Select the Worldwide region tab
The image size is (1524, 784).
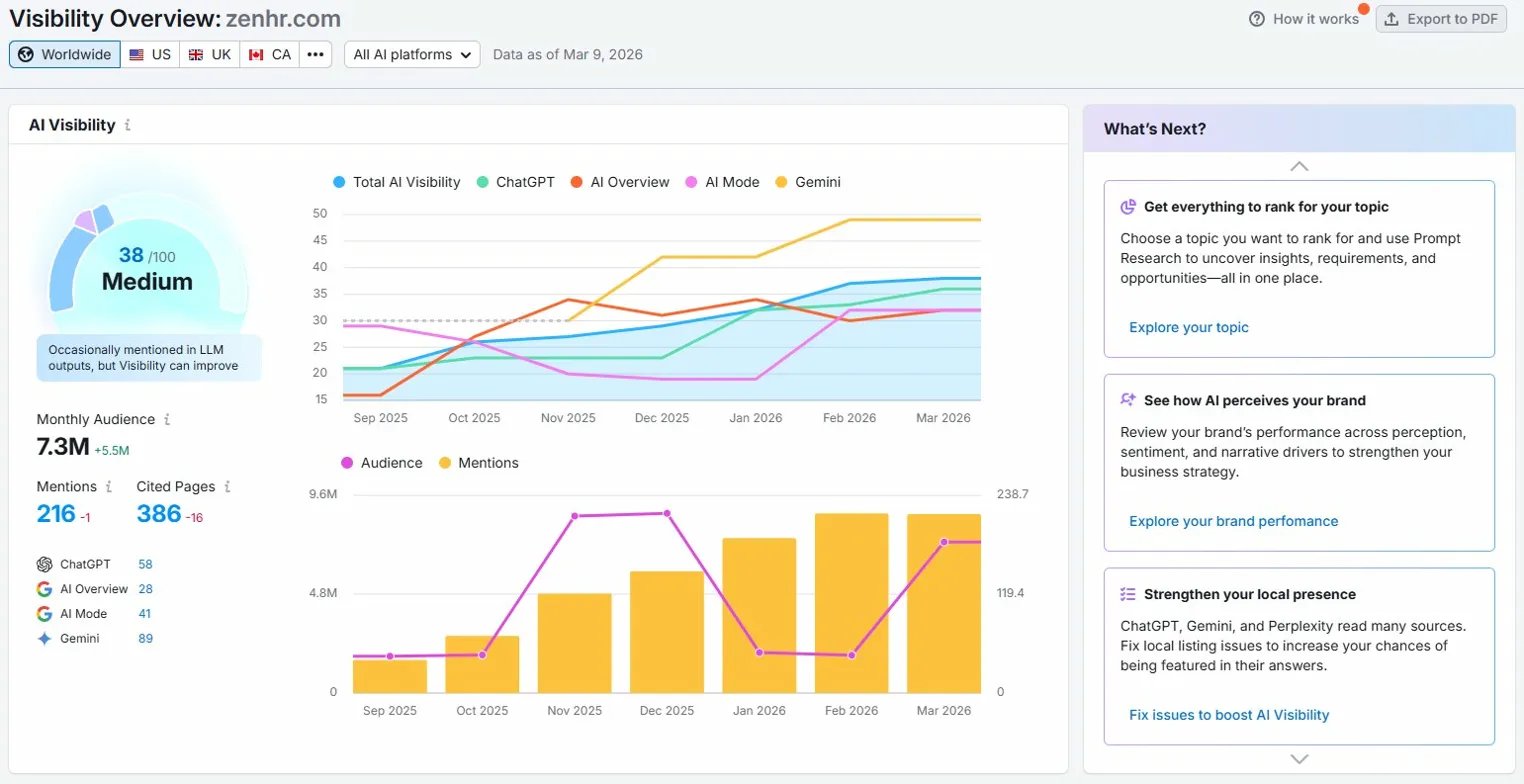pos(65,54)
